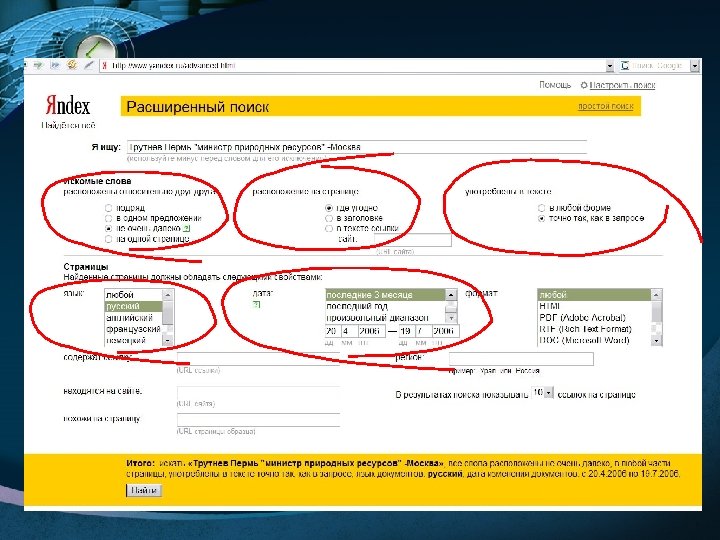This screenshot has height=540, width=720.
Task: Click the start month field showing 4
Action: (349, 331)
